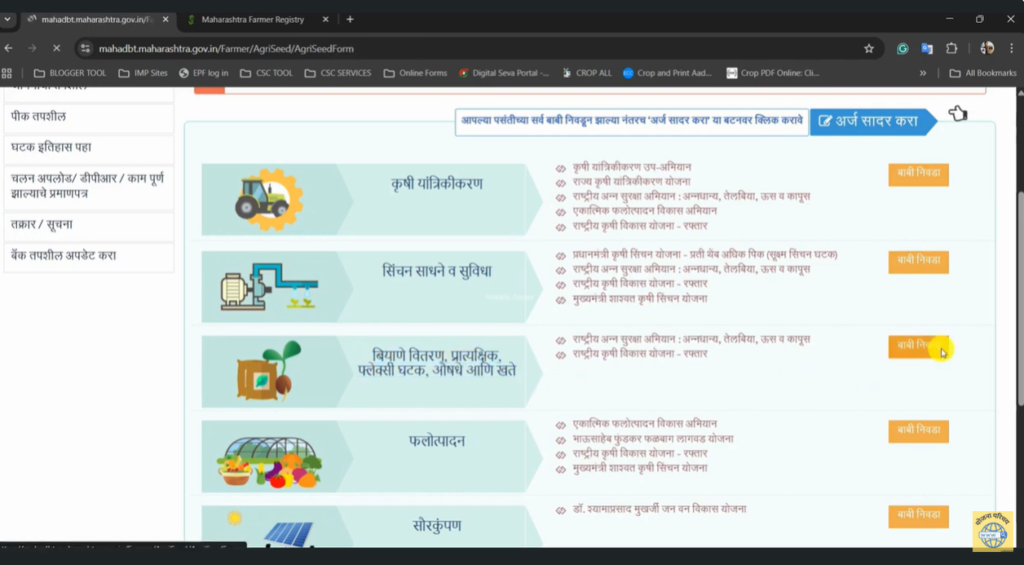Click the pointing hand icon beside अर्ज सादर करा
This screenshot has width=1024, height=565.
click(x=958, y=114)
